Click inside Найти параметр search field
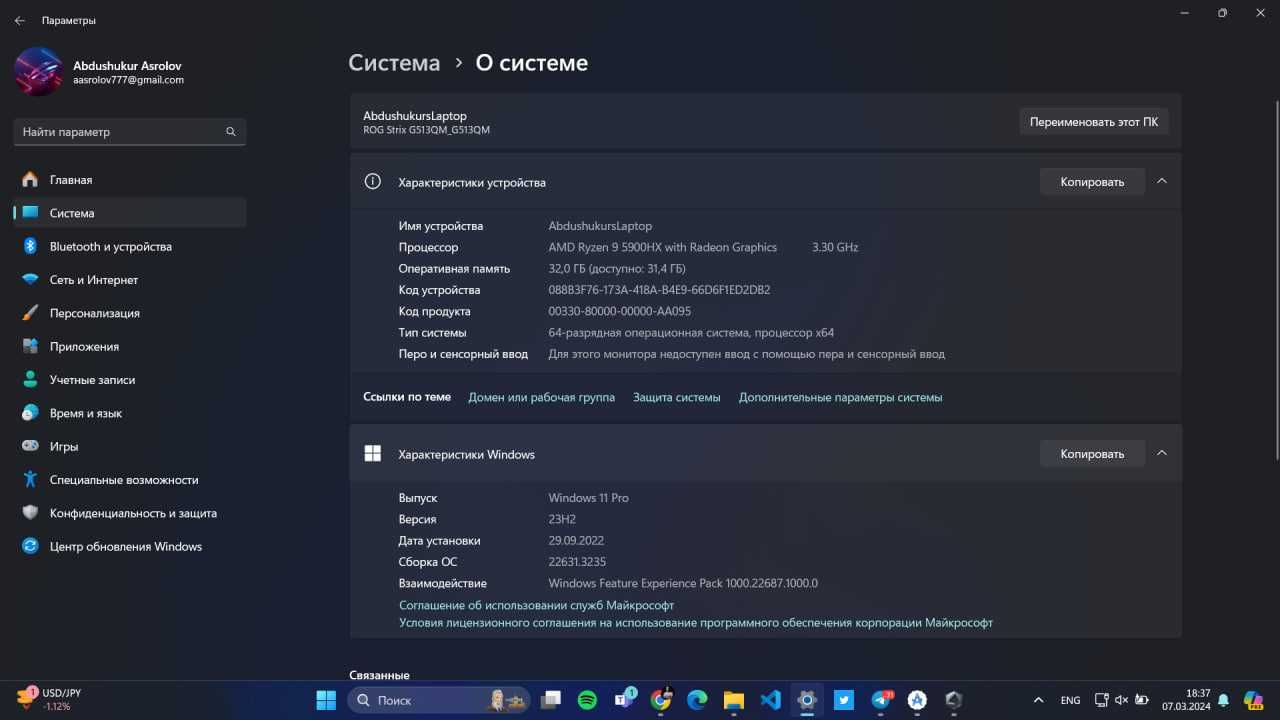This screenshot has width=1280, height=720. pyautogui.click(x=130, y=132)
